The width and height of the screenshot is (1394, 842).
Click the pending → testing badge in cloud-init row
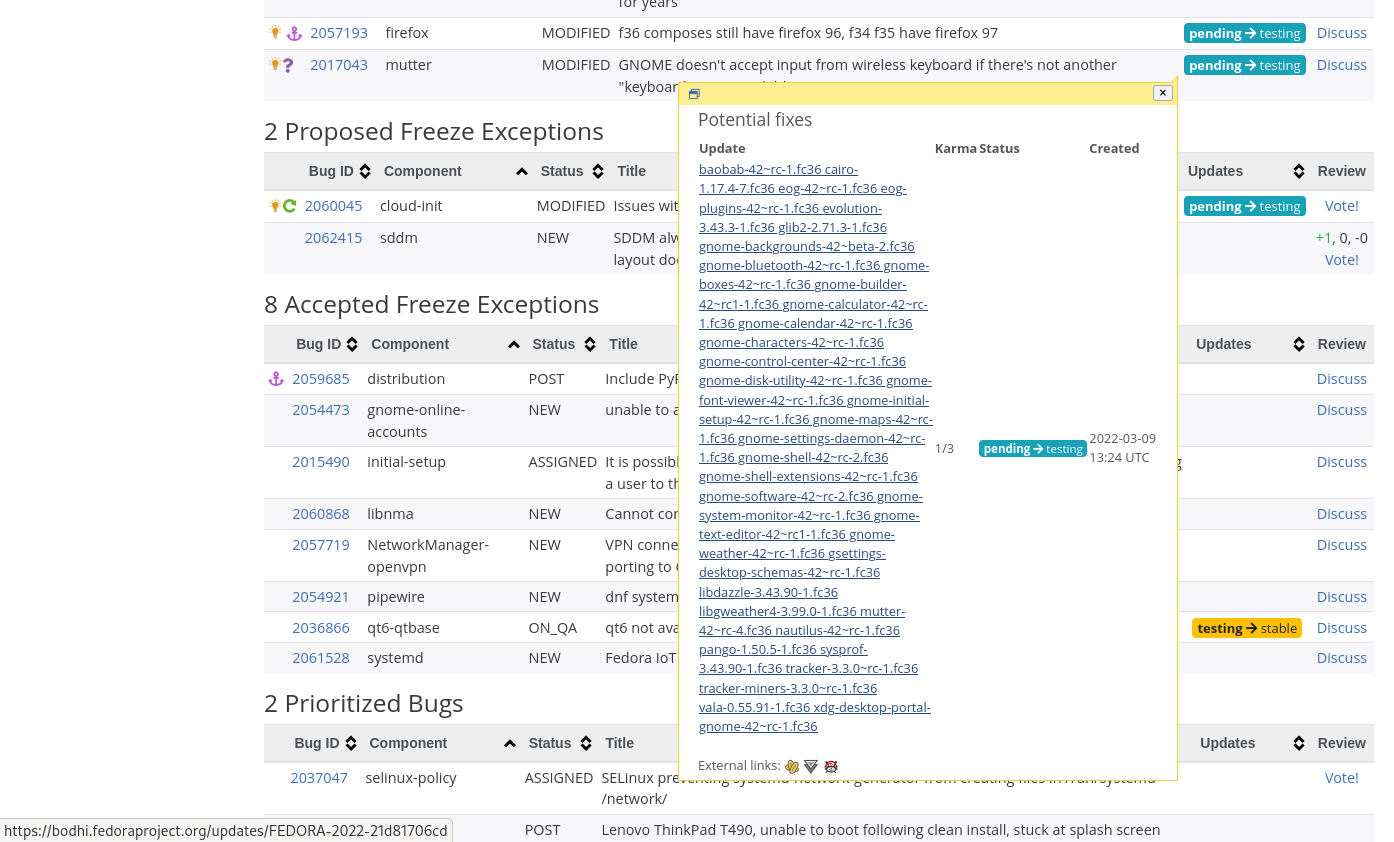point(1245,206)
